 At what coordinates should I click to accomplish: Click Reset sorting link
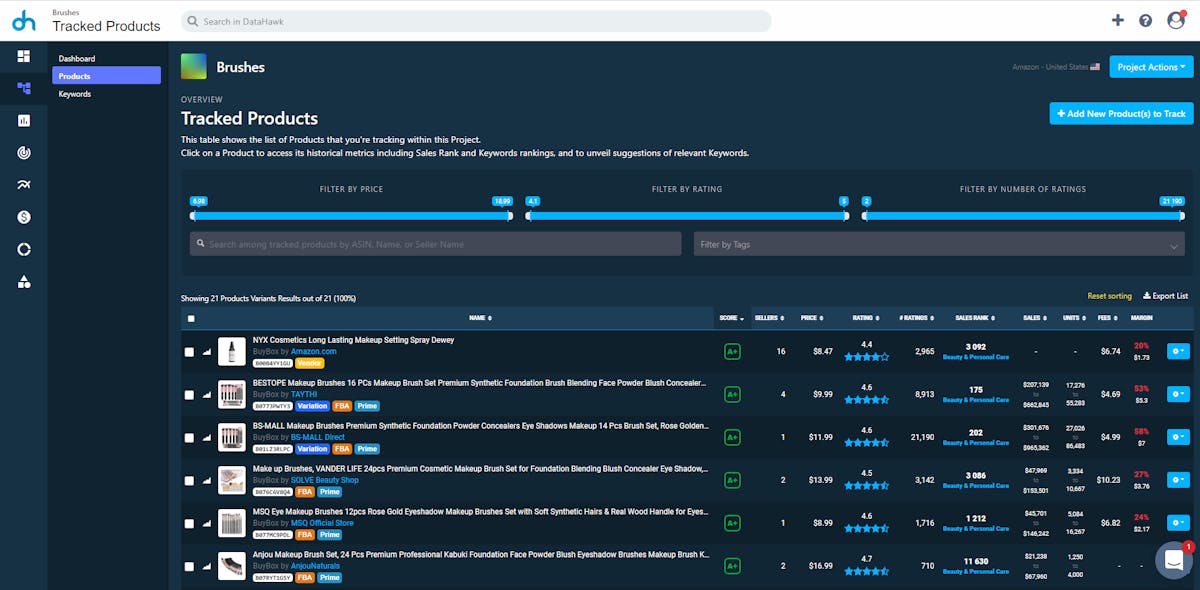pyautogui.click(x=1110, y=296)
